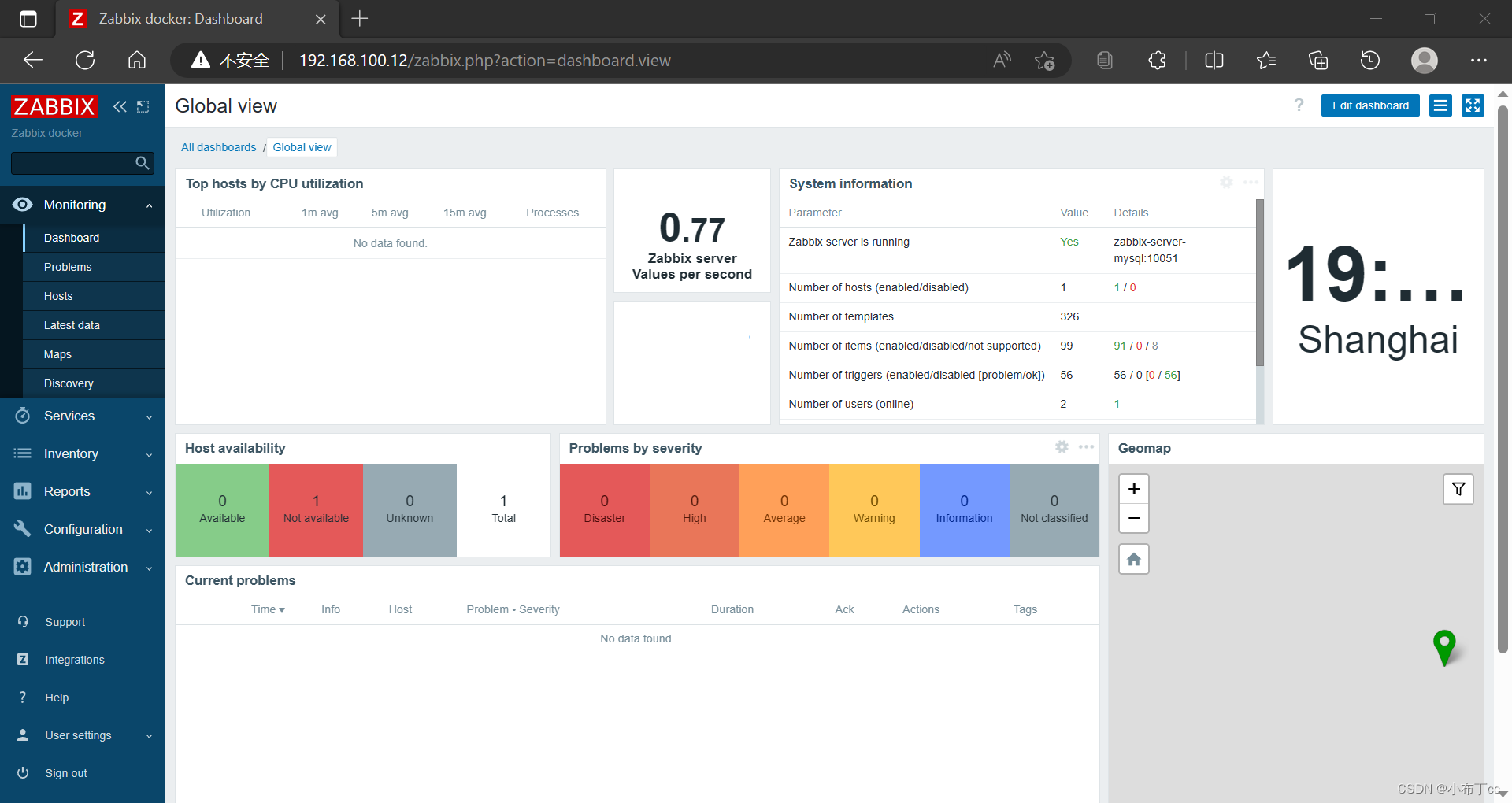
Task: Open Geomap severity filter
Action: pos(1458,489)
